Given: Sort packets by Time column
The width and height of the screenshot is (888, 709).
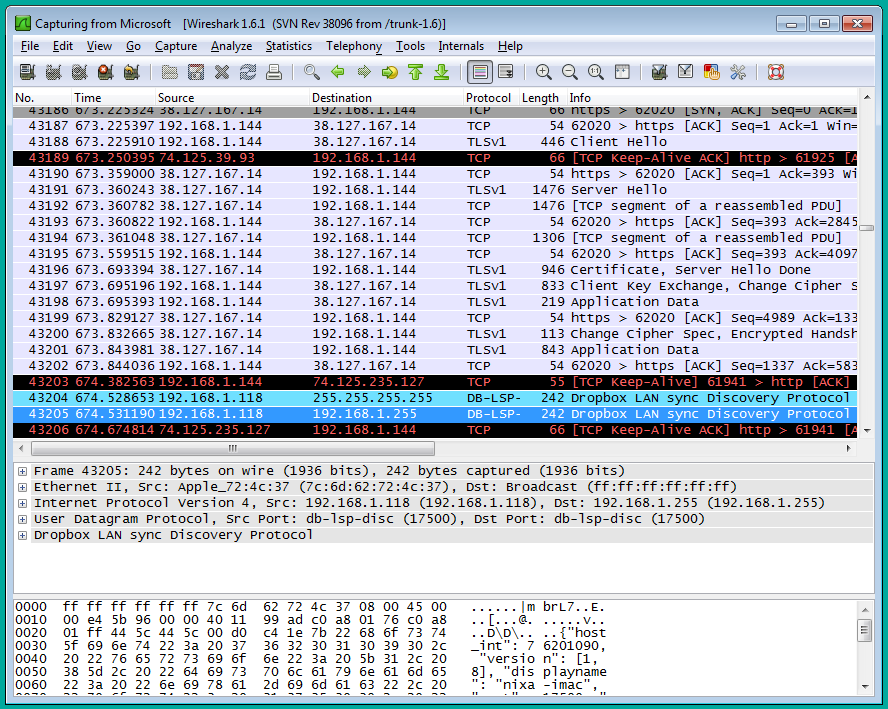Looking at the screenshot, I should (x=113, y=97).
